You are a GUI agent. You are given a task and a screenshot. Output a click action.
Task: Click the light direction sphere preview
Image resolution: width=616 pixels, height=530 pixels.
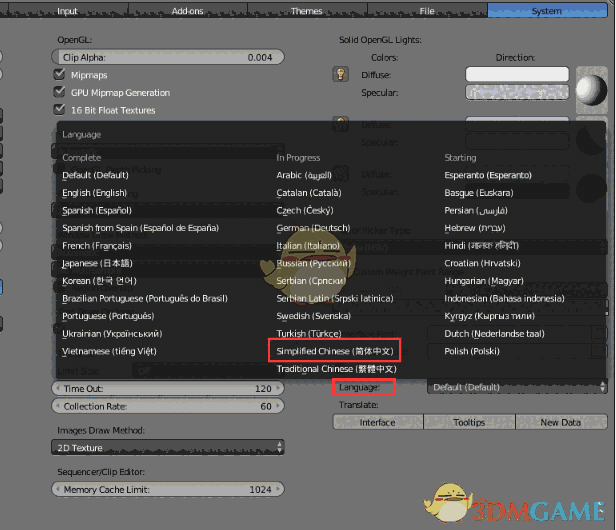(x=592, y=90)
